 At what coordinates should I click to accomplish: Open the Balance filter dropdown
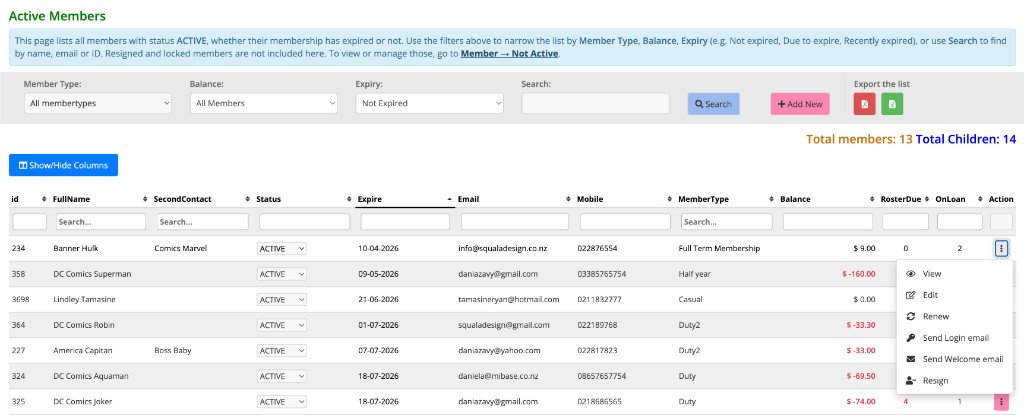pyautogui.click(x=264, y=103)
